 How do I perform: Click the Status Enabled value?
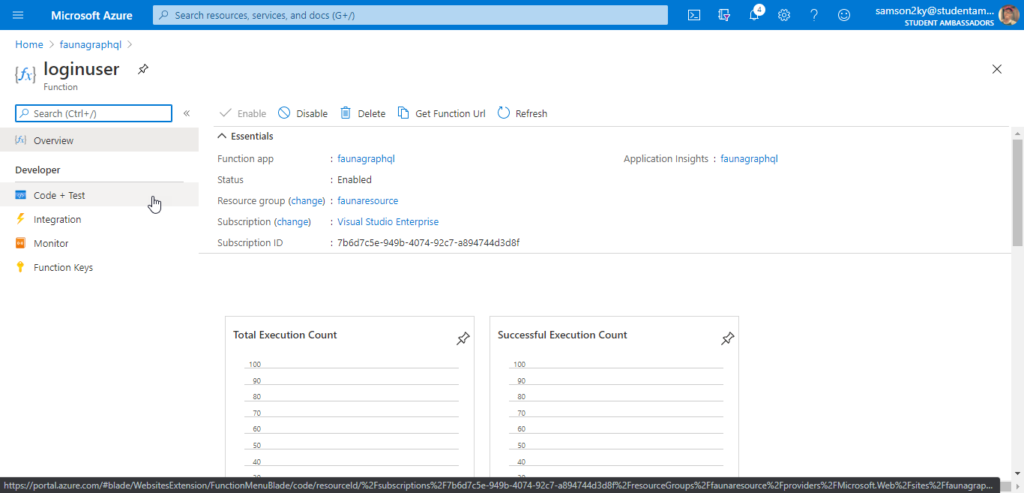pos(355,180)
